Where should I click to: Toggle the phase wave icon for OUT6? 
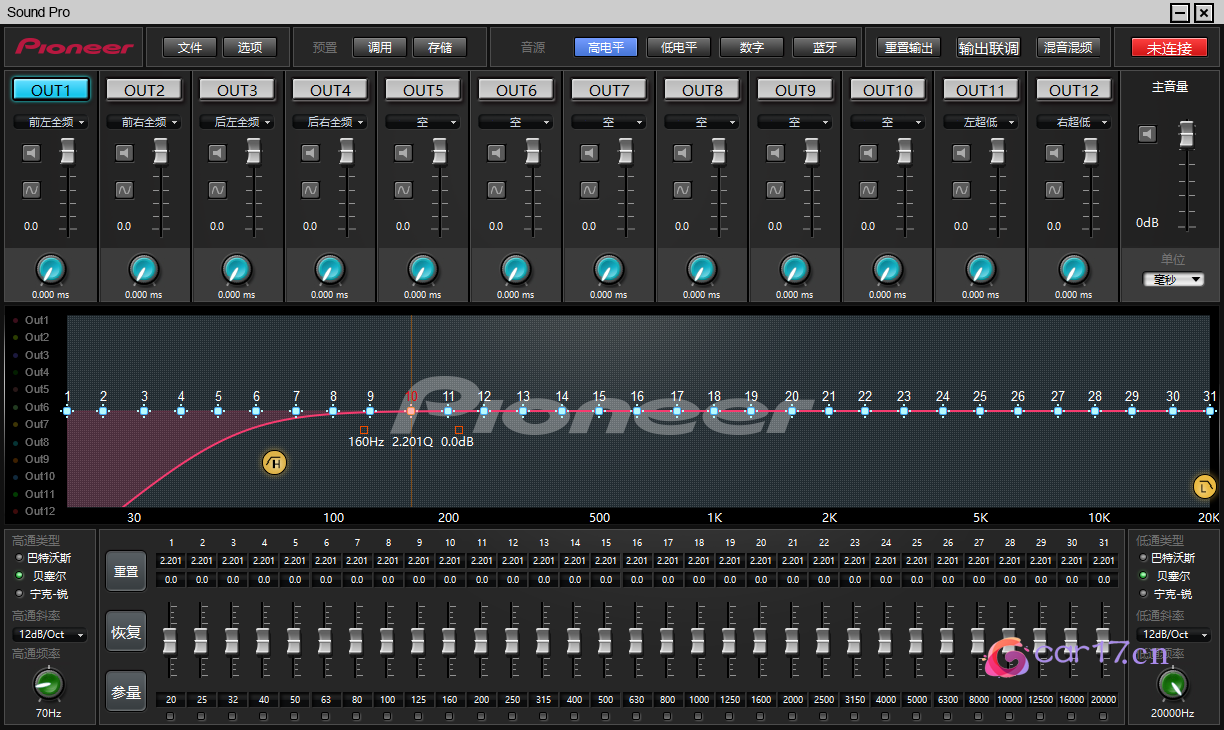click(496, 189)
